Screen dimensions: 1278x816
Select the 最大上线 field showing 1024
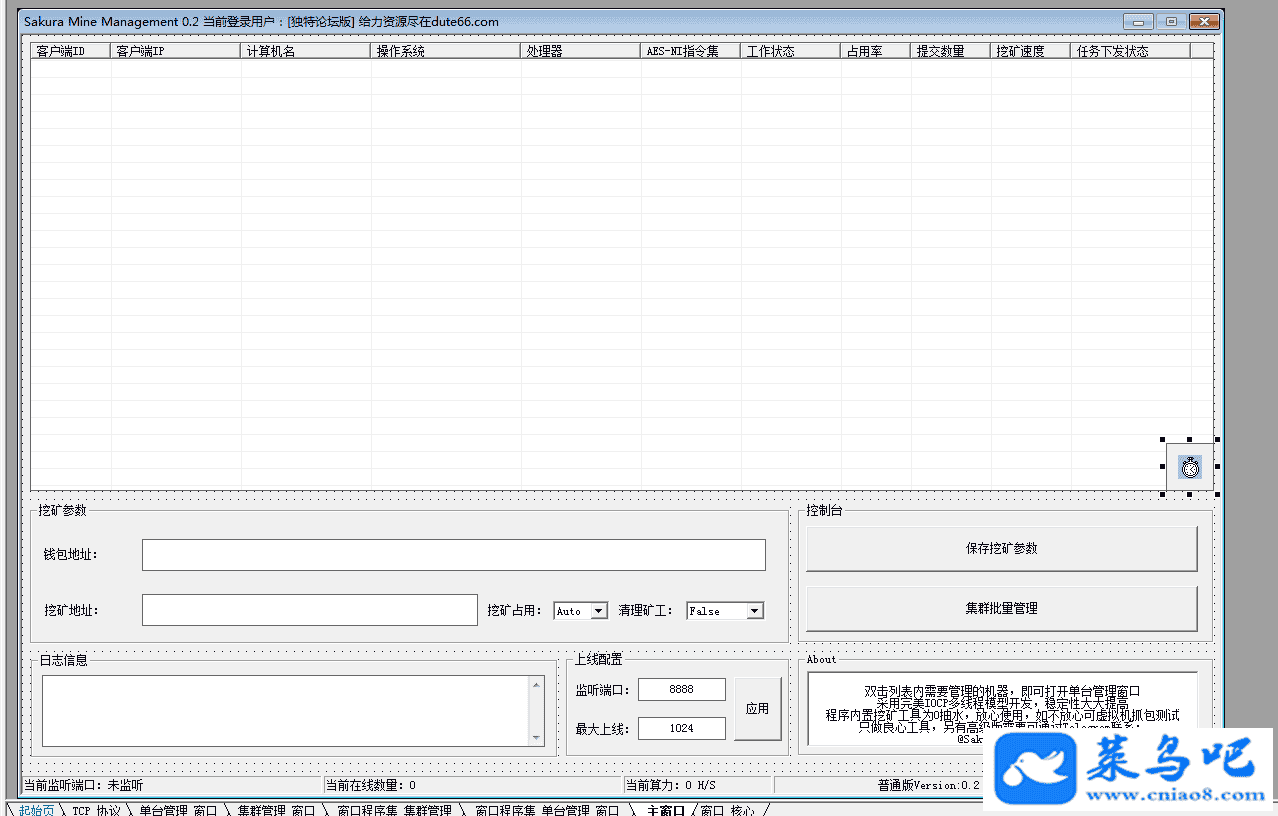681,728
